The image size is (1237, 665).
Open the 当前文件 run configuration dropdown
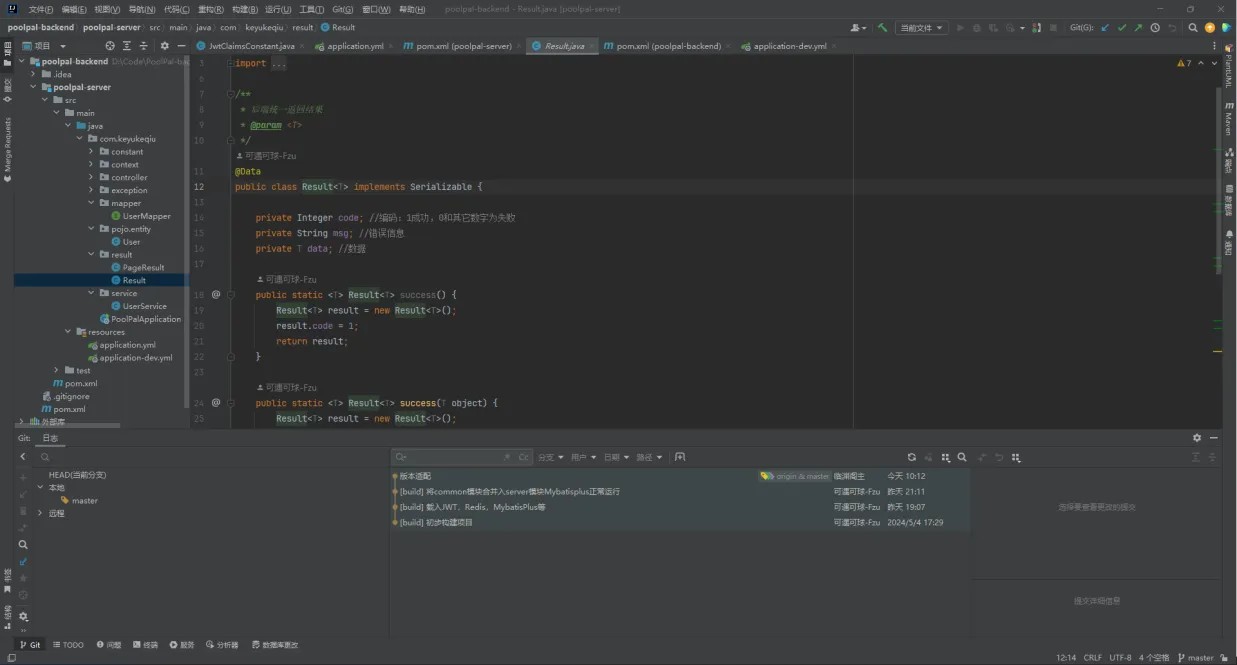(920, 28)
